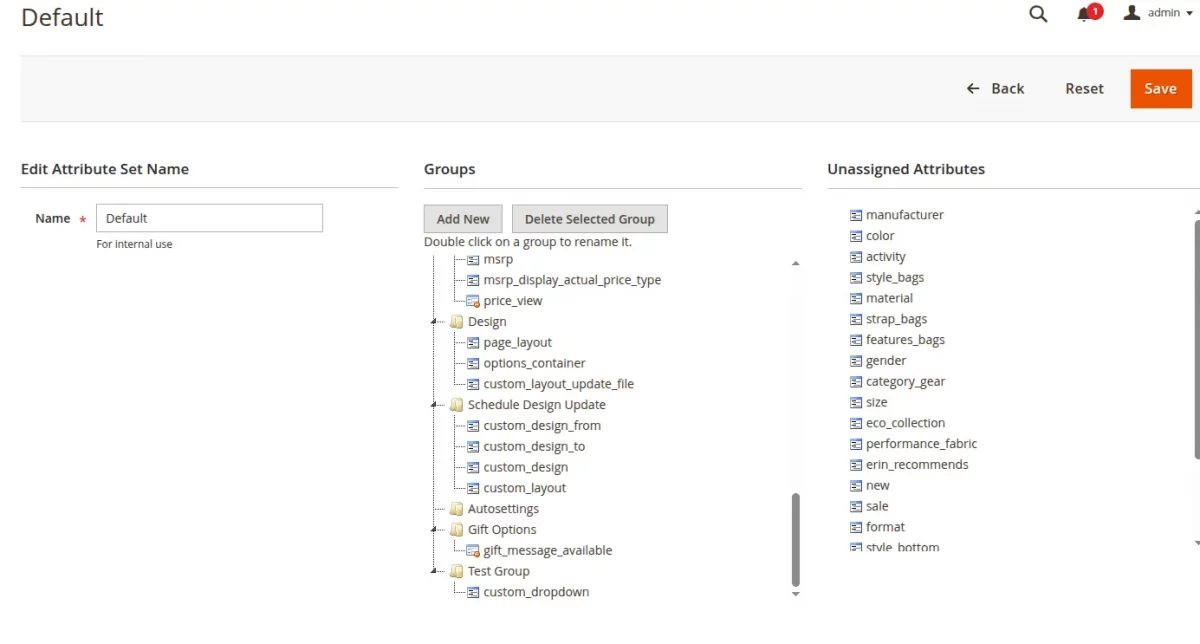Viewport: 1200px width, 644px height.
Task: Click the Autosettings folder icon
Action: [456, 509]
